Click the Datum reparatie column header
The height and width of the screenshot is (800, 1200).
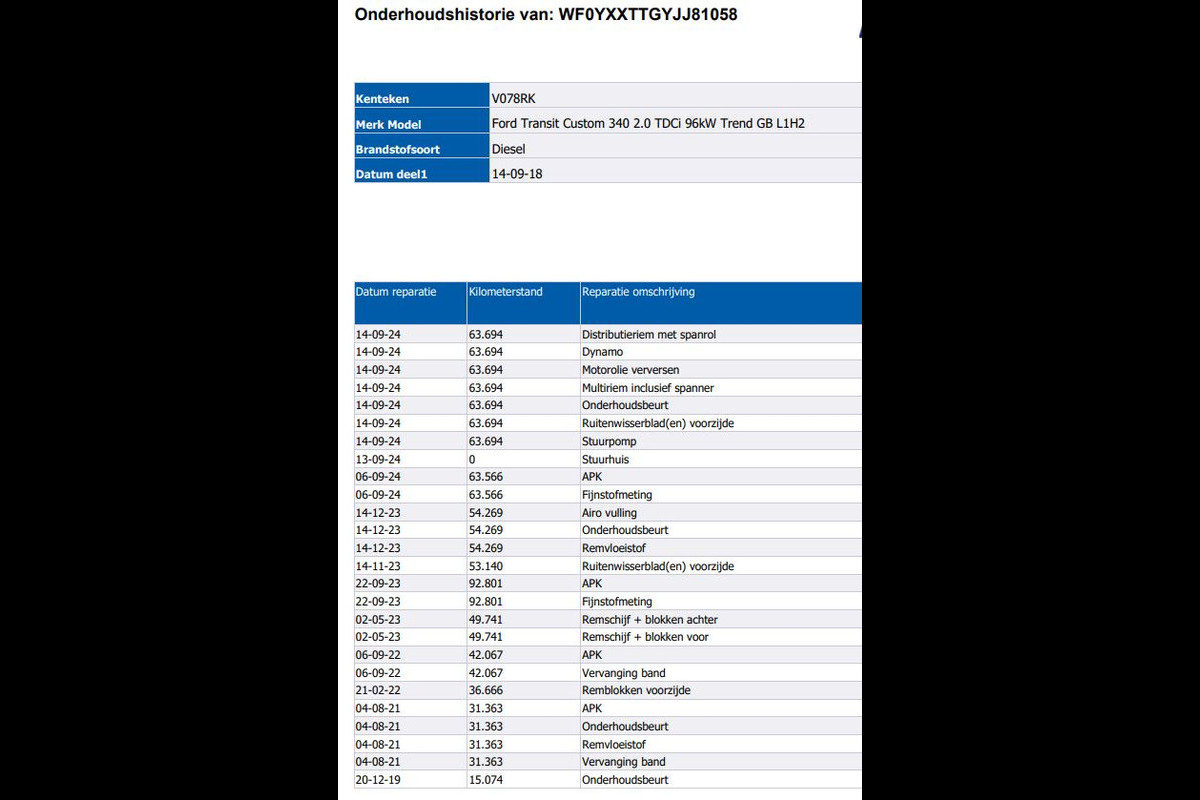(x=396, y=292)
